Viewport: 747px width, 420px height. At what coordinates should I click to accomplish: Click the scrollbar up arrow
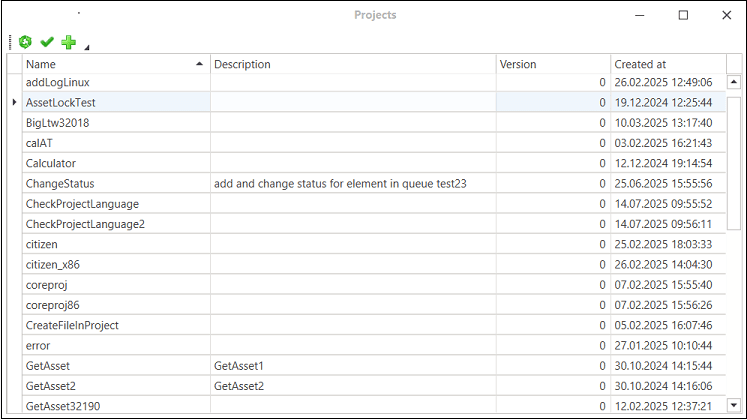[733, 82]
